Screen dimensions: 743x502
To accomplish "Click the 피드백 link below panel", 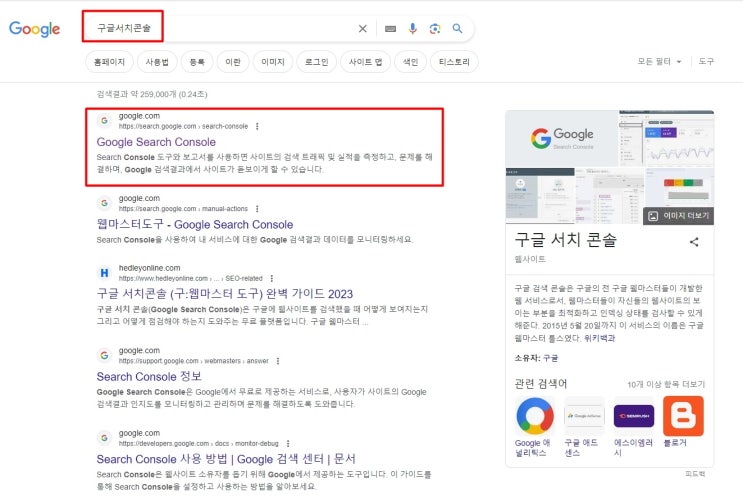I will (x=695, y=474).
